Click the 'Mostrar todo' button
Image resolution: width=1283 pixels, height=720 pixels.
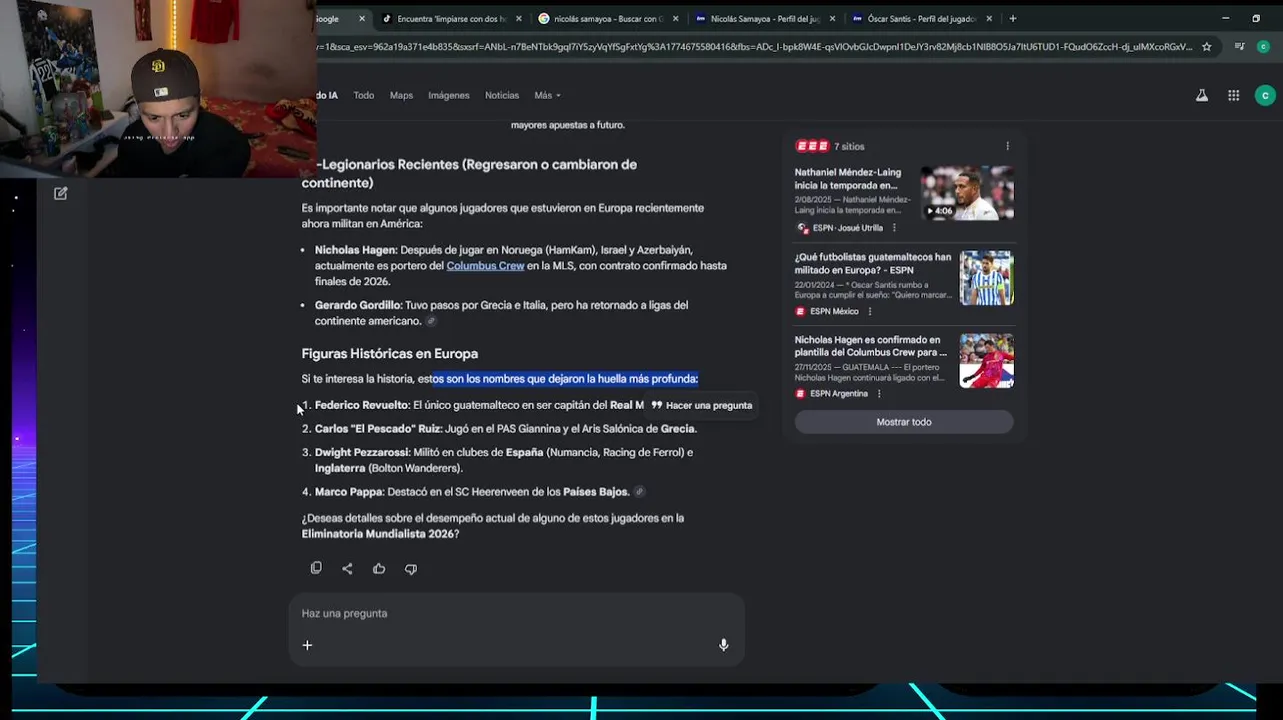pyautogui.click(x=904, y=422)
